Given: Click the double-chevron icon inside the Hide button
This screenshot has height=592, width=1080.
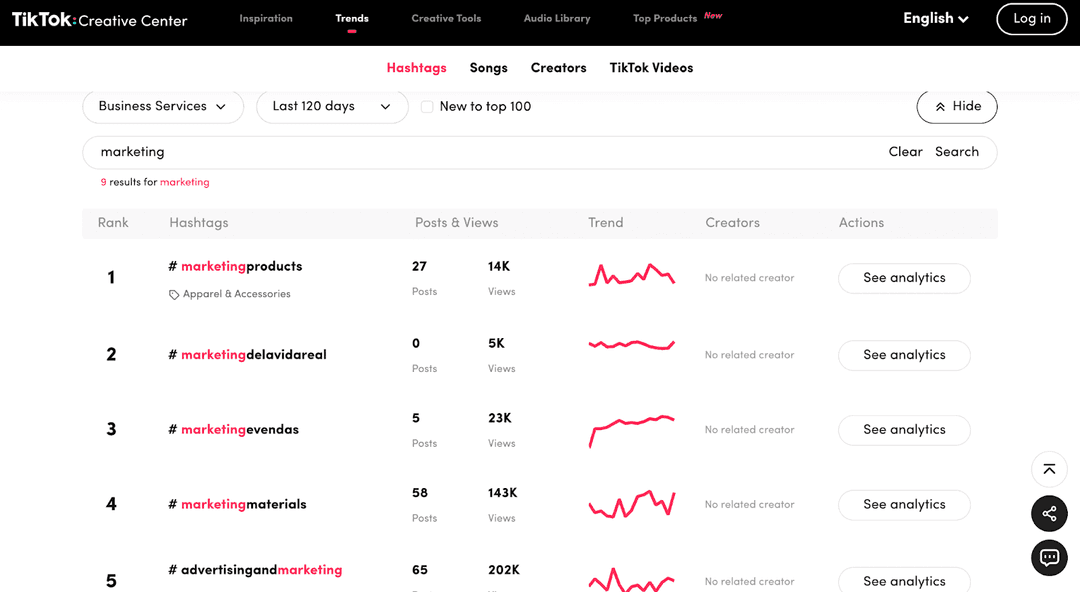Looking at the screenshot, I should click(941, 106).
